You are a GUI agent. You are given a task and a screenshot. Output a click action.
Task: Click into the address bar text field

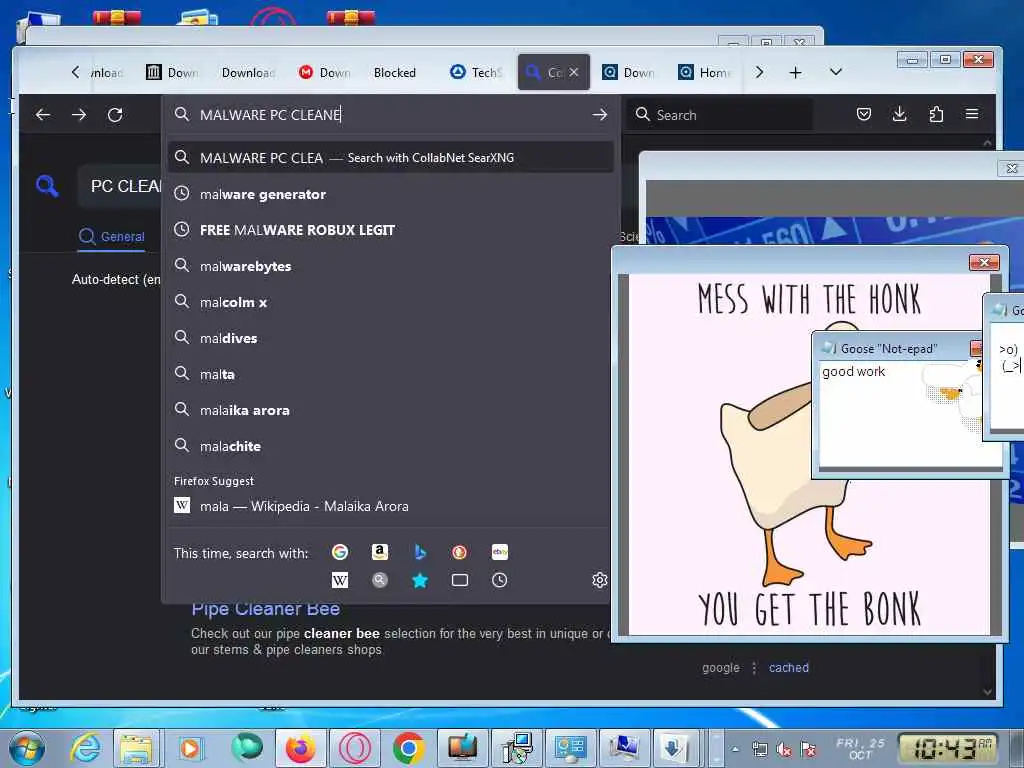click(x=392, y=115)
